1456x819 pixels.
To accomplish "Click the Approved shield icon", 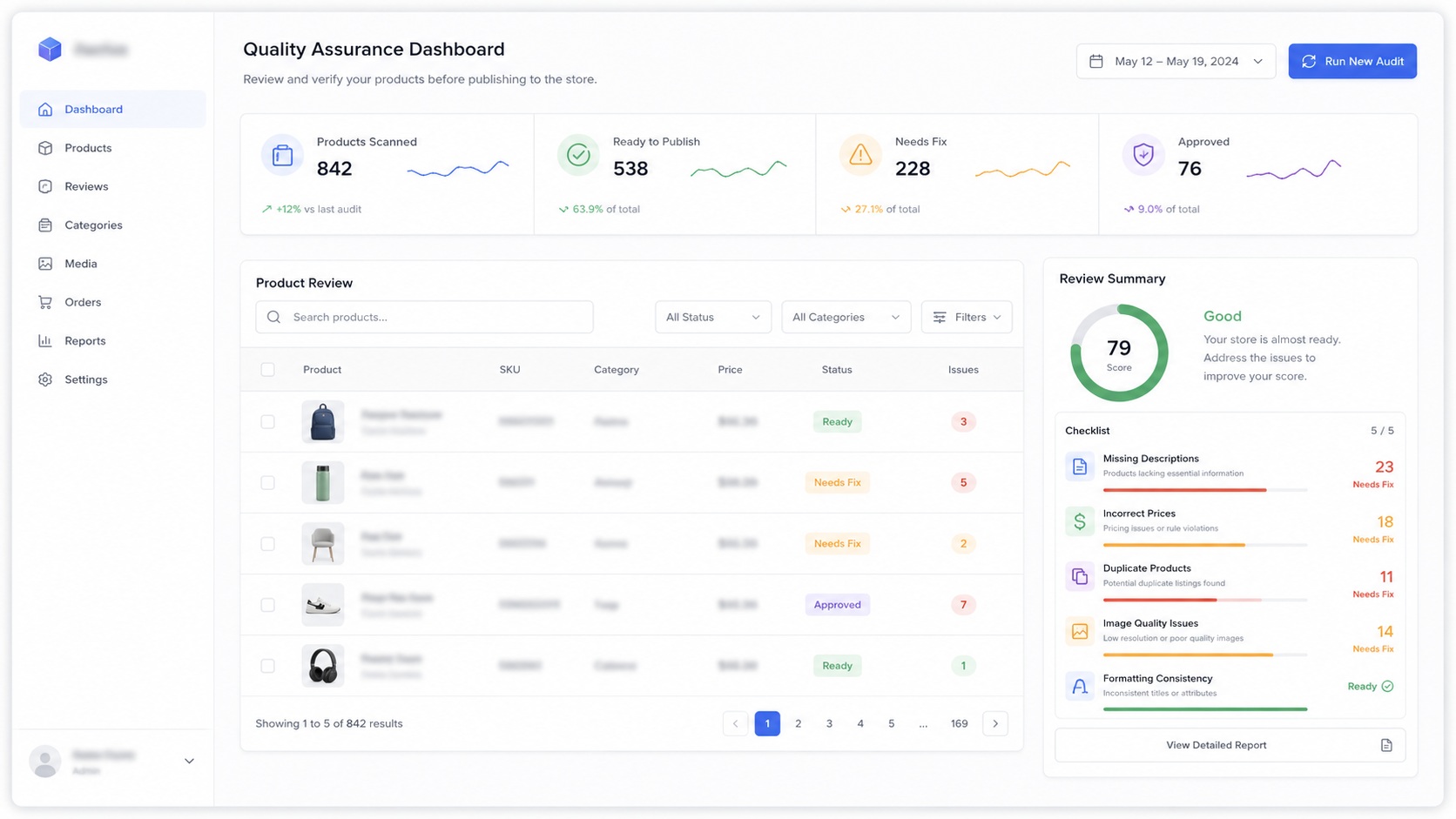I will click(x=1143, y=156).
